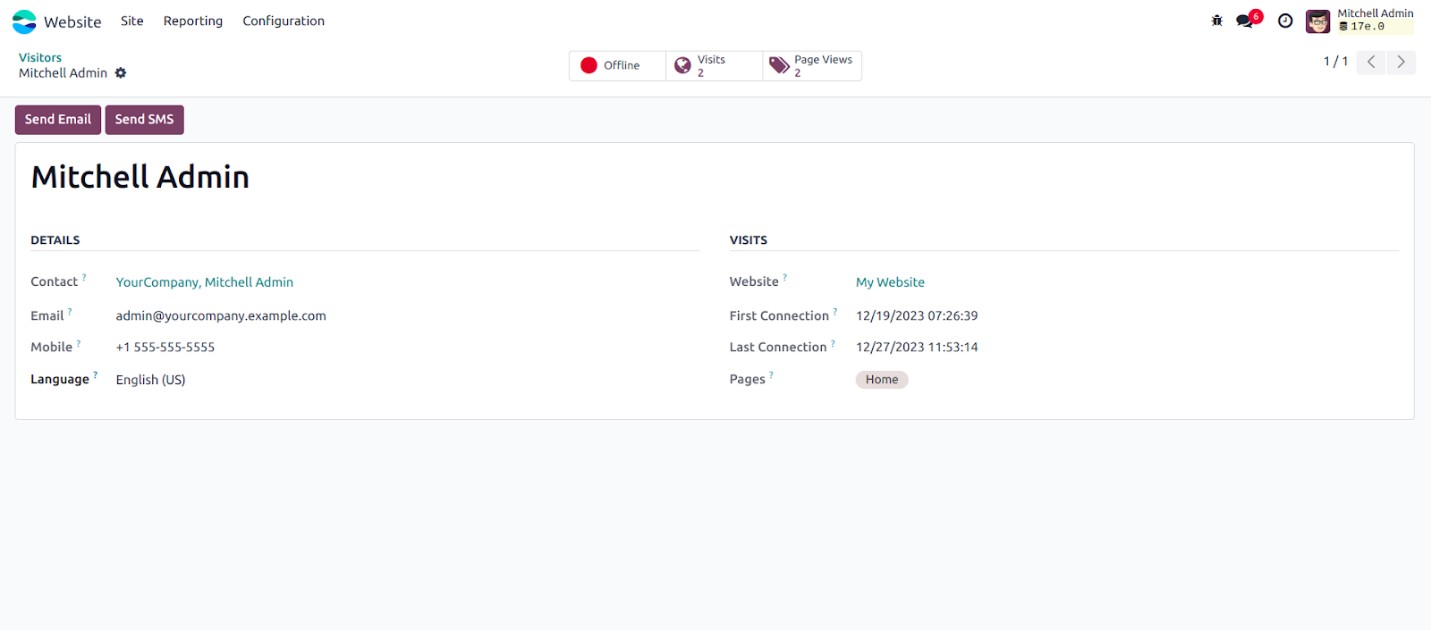Open contact YourCompany, Mitchell Admin link
Screen dimensions: 1431x630
pos(204,282)
